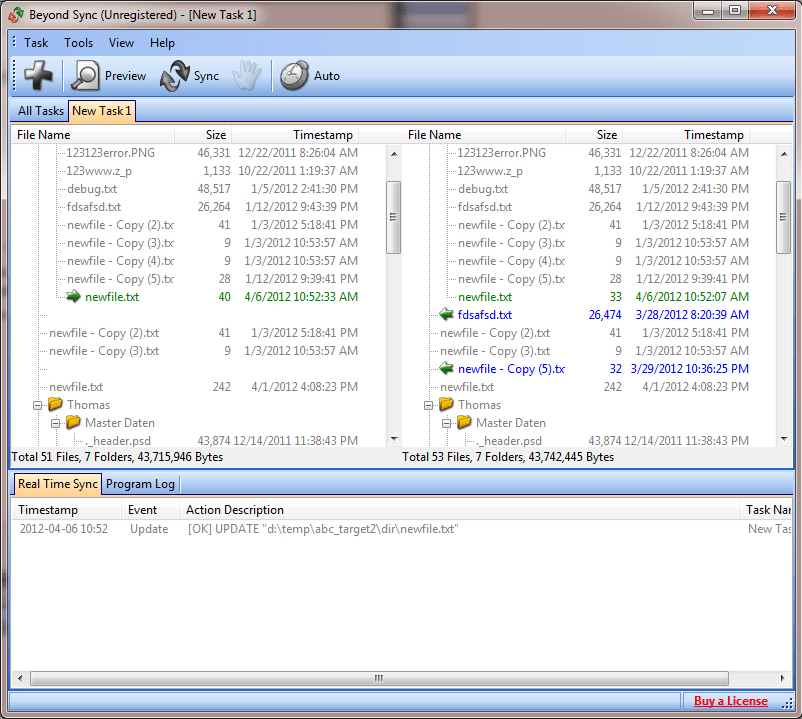The image size is (802, 719).
Task: Click left pane Size column header
Action: click(203, 134)
